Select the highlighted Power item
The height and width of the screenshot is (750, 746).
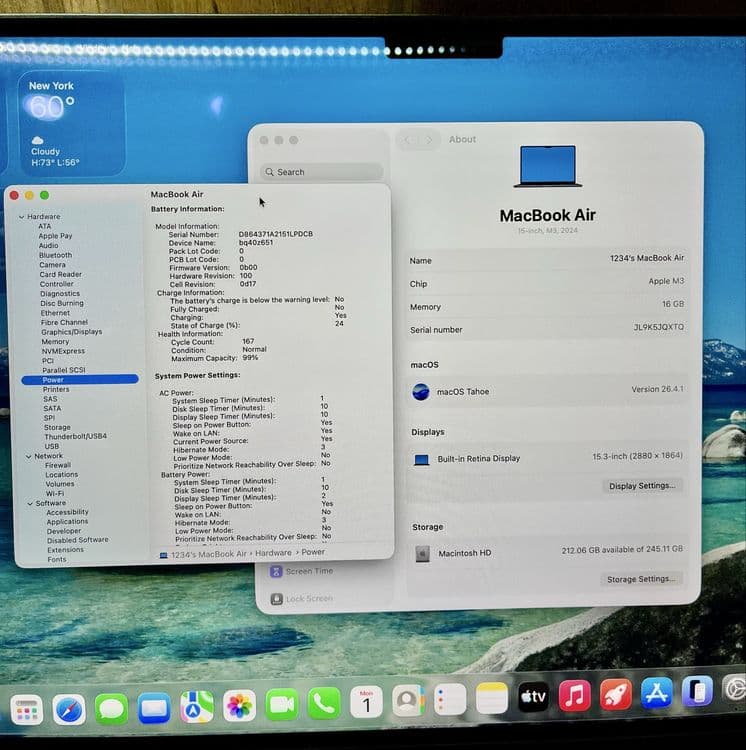click(x=80, y=380)
